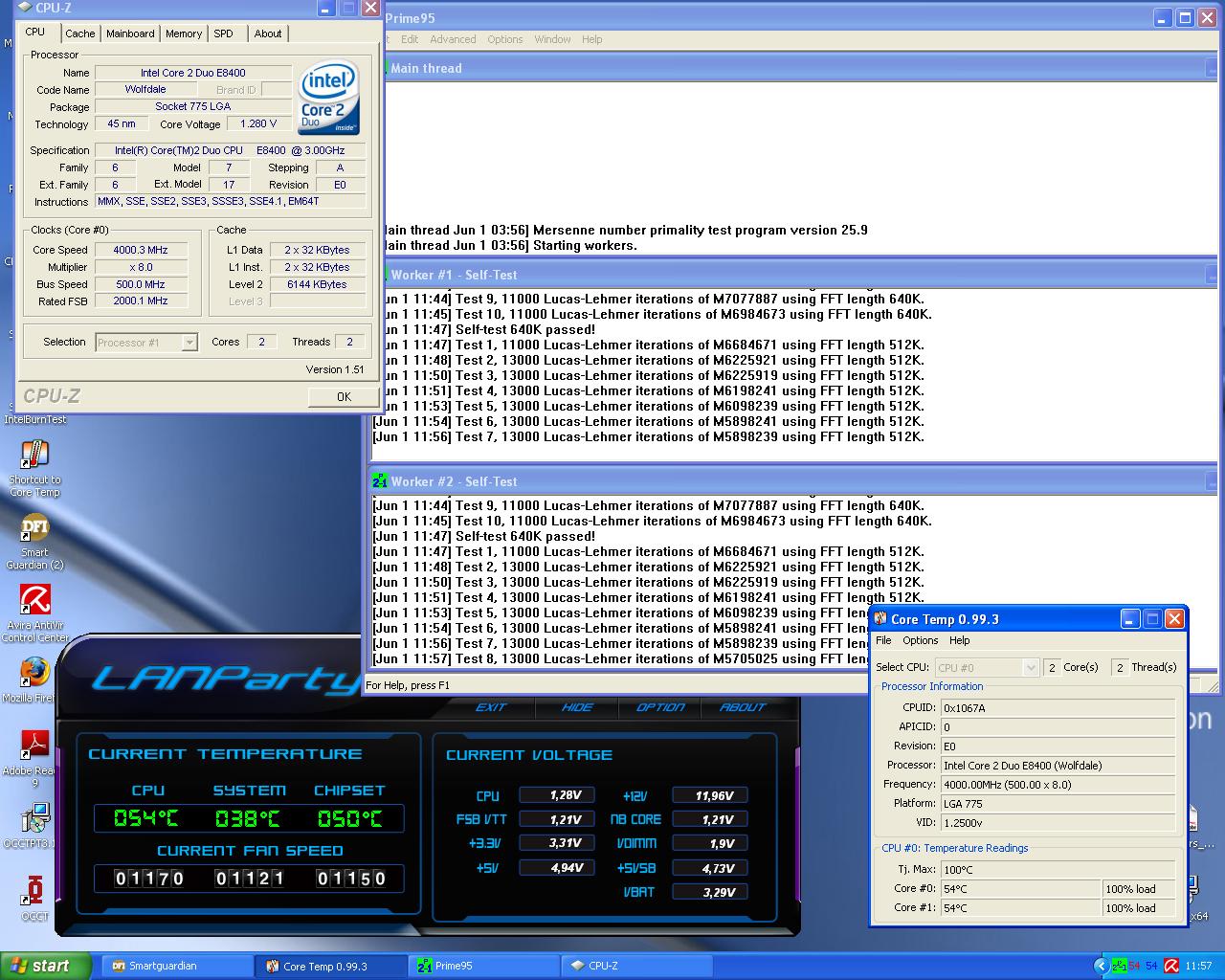Open the Memory tab in CPU-Z
1225x980 pixels.
[184, 33]
